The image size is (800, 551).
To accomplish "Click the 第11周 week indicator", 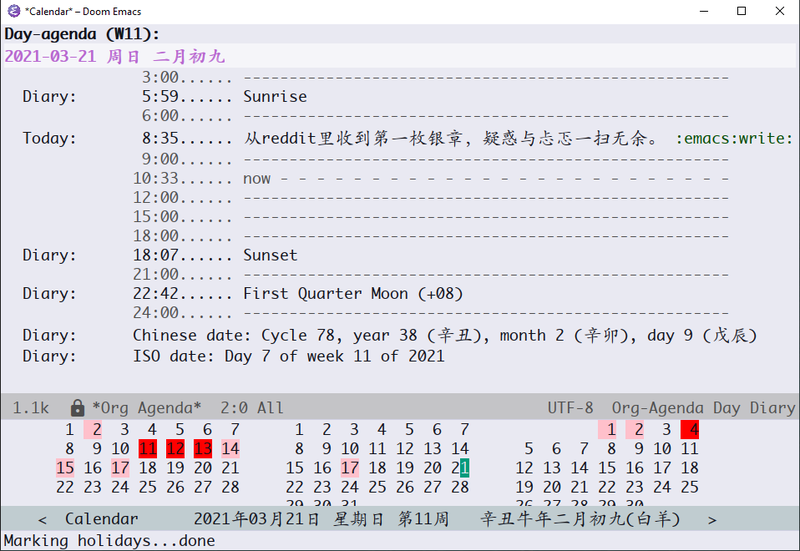I will coord(423,519).
